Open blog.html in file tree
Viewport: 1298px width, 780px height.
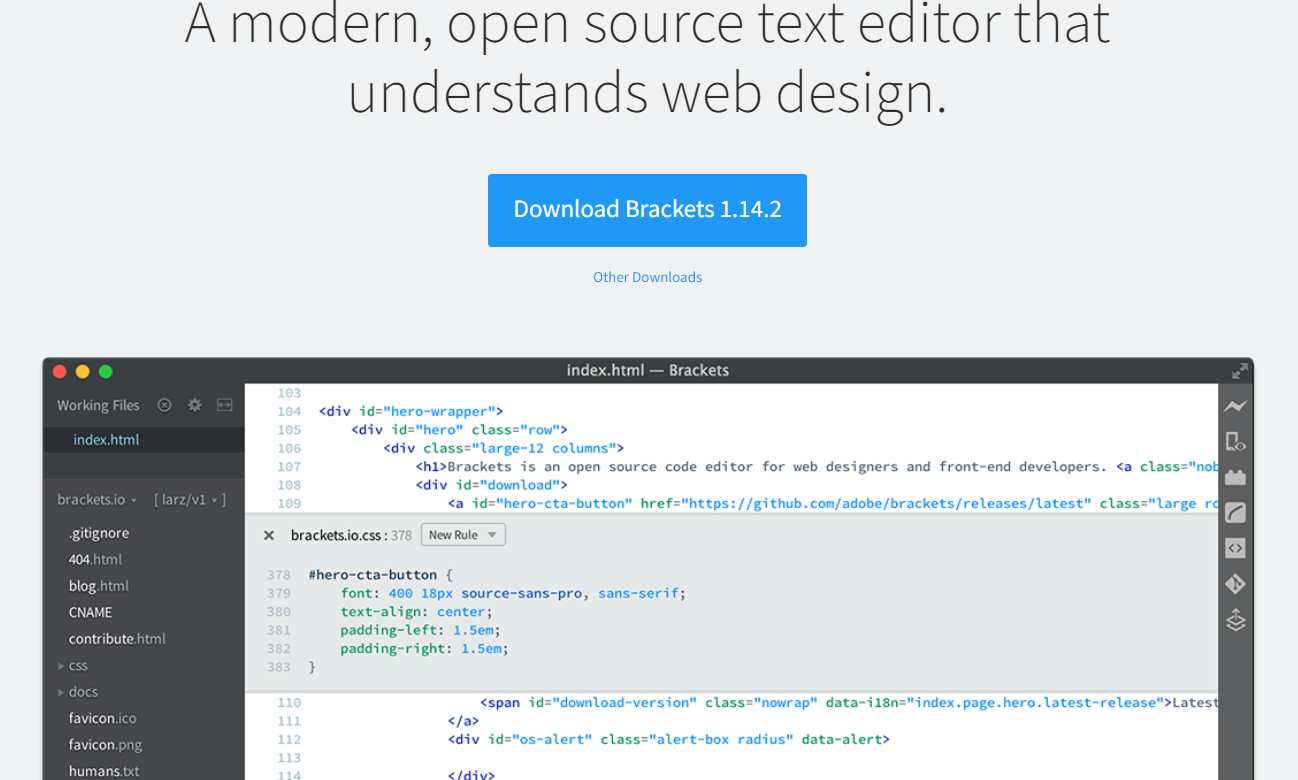[99, 586]
